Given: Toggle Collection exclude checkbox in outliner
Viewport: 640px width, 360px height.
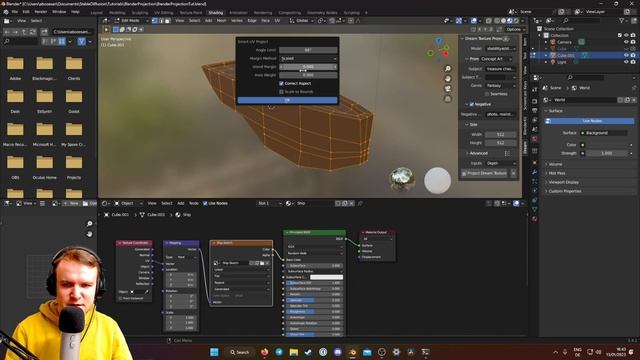Looking at the screenshot, I should pos(620,35).
